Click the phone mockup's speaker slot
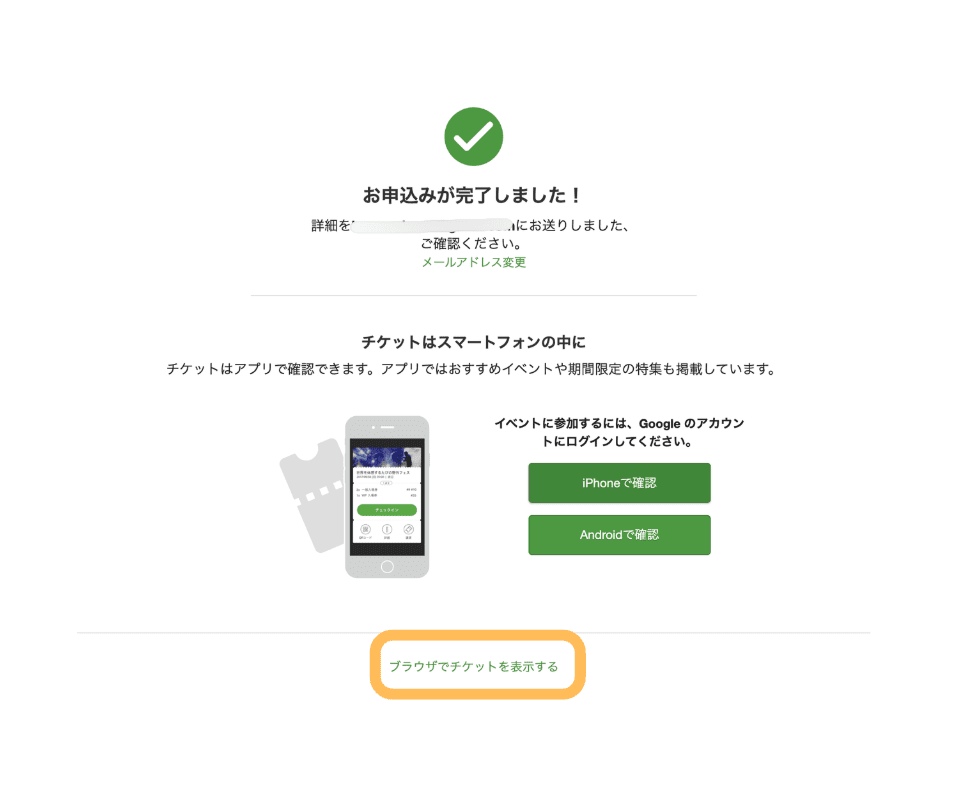 [387, 427]
